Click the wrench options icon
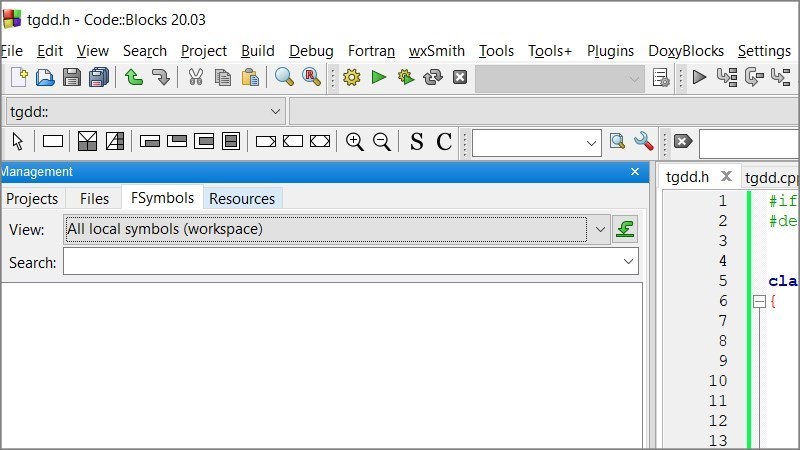The width and height of the screenshot is (800, 450). (x=644, y=141)
